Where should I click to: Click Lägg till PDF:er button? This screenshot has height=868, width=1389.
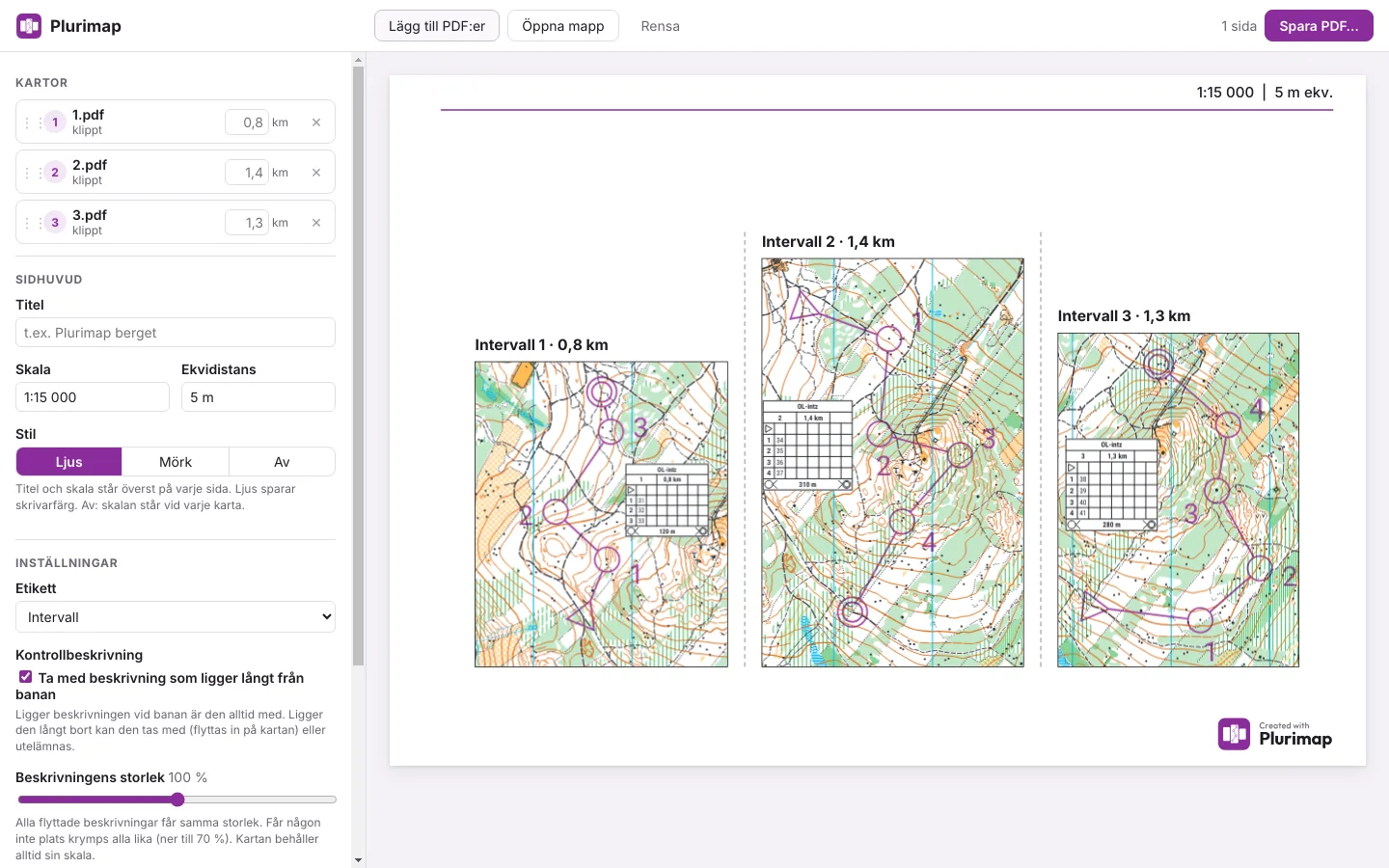(x=437, y=26)
